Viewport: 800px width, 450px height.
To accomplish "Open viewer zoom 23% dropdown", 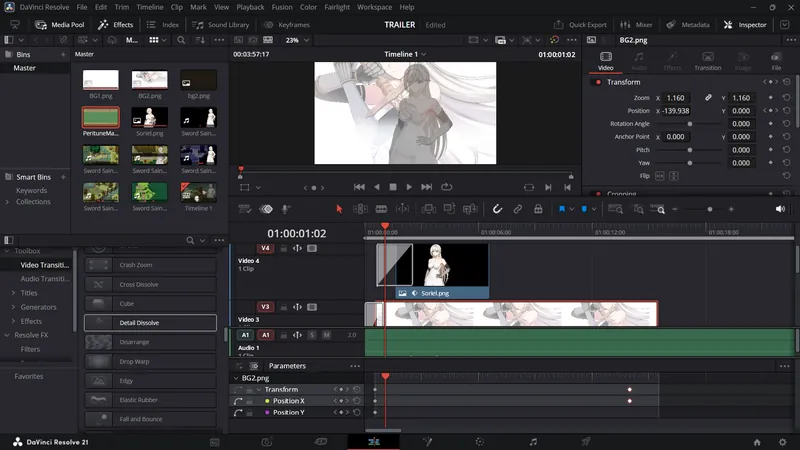I will pos(297,40).
